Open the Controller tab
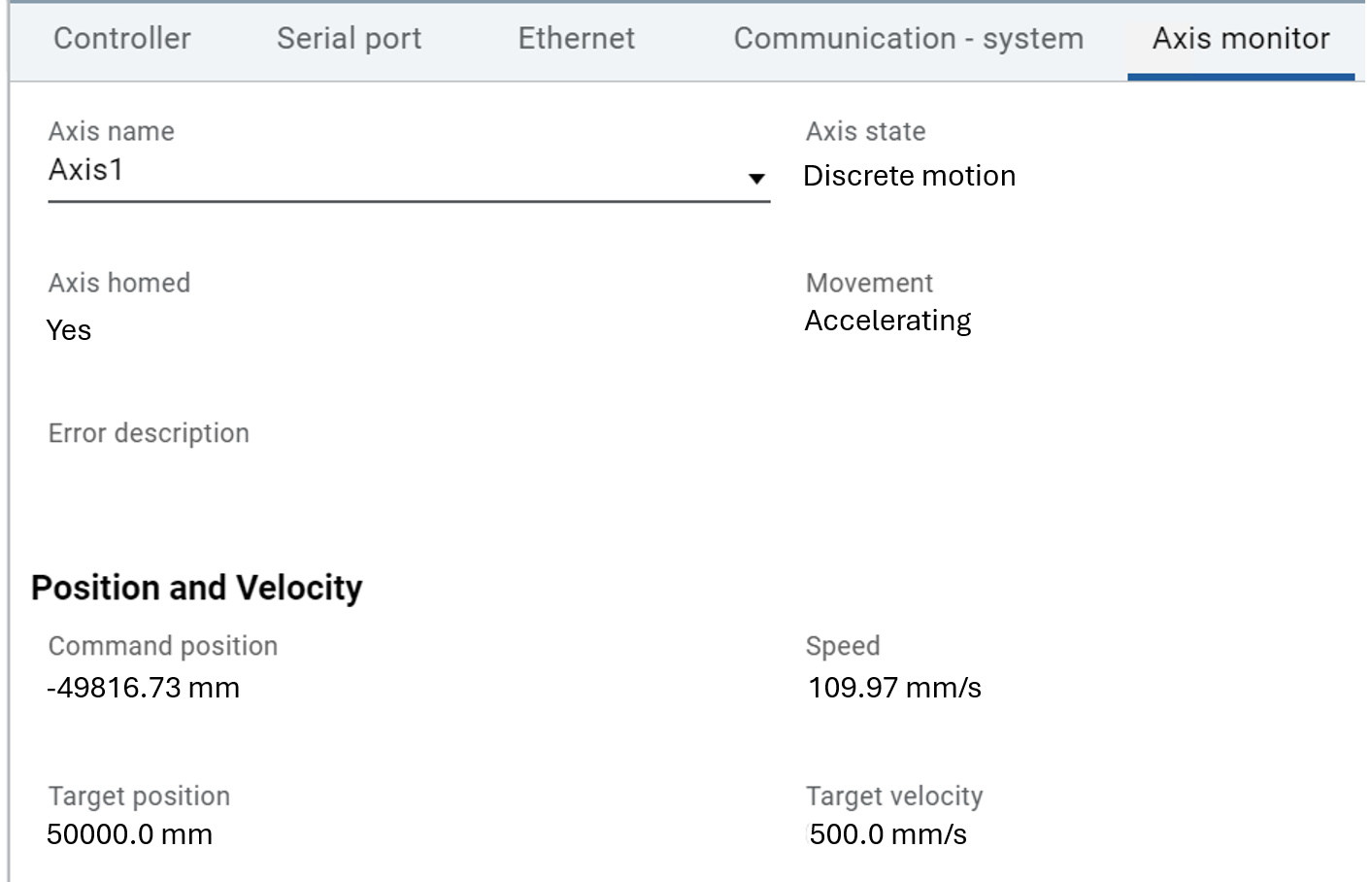Screen dimensions: 1372x882 tap(122, 39)
